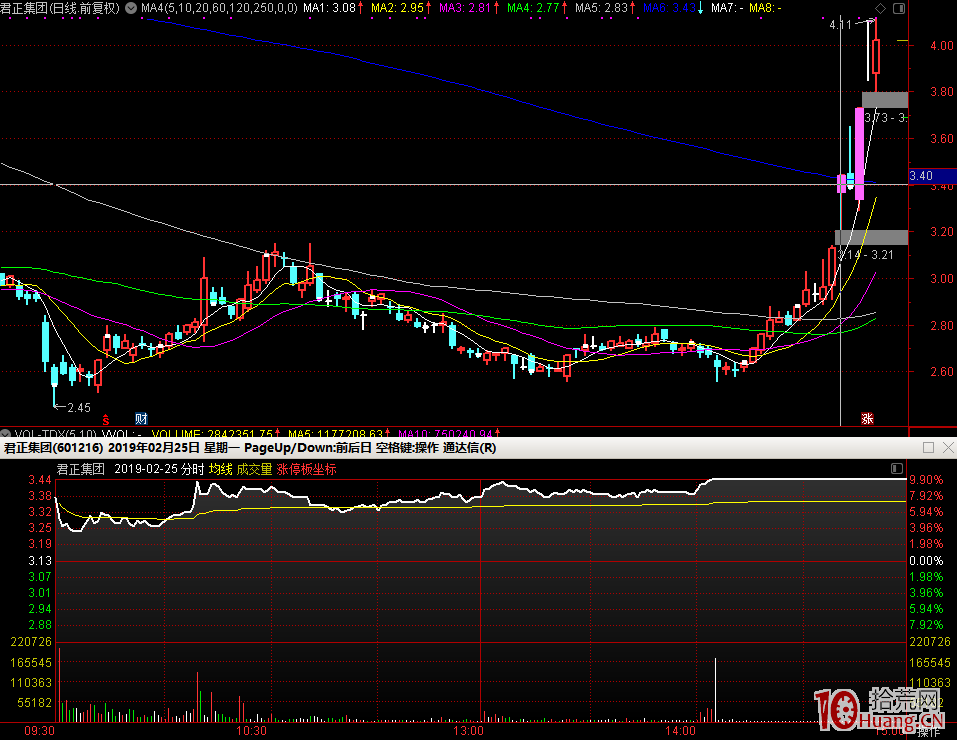957x740 pixels.
Task: Maximize the intraday popup window
Action: point(928,448)
